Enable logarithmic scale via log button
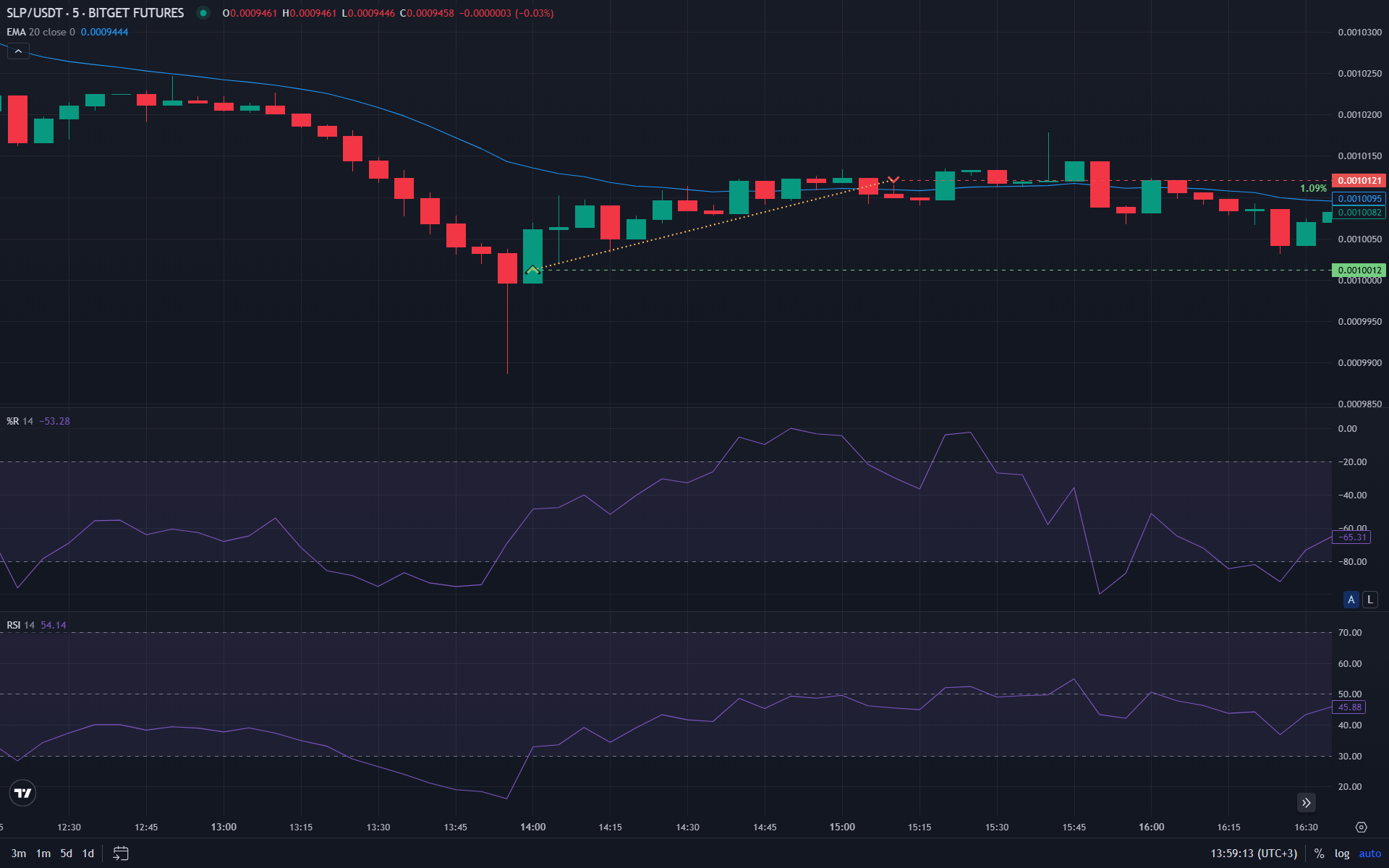Screen dimensions: 1389x868 1342,854
